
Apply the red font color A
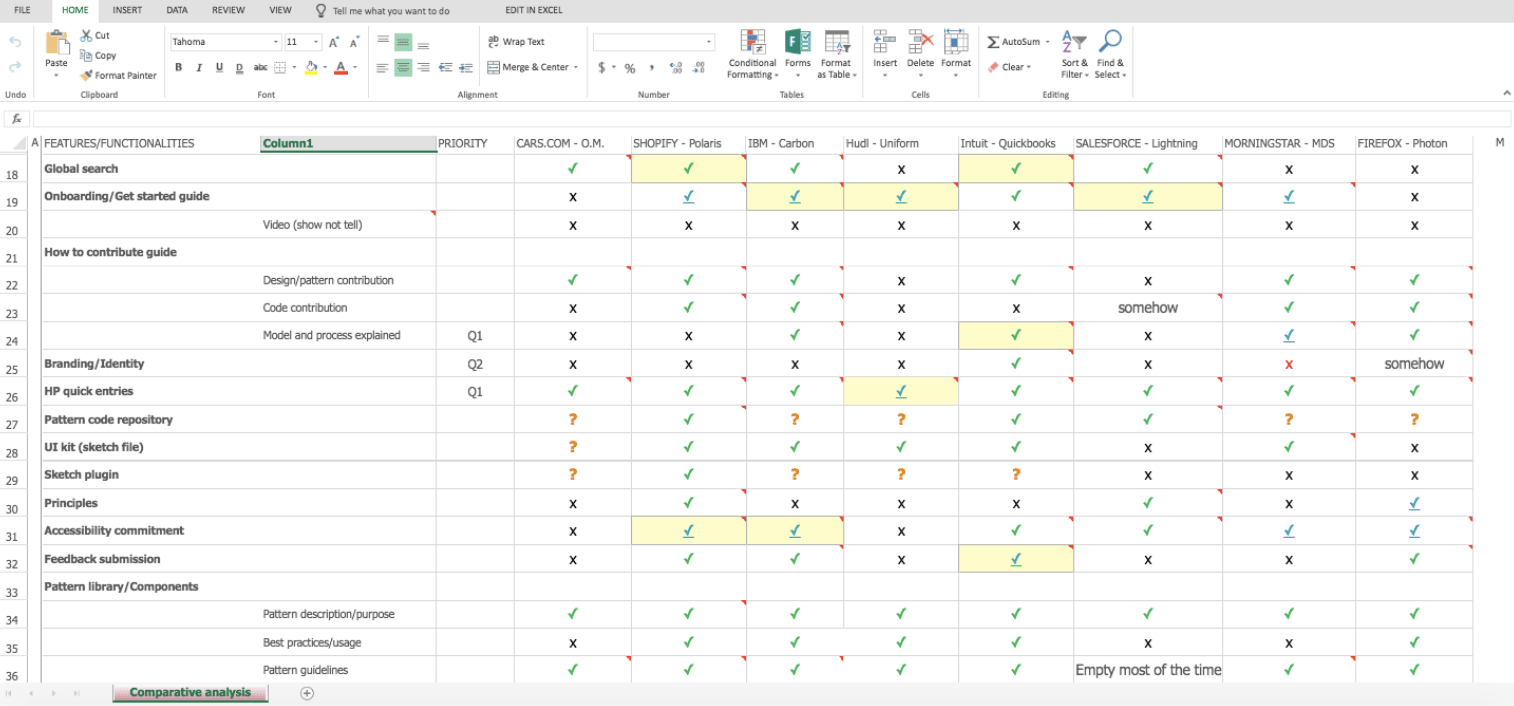340,67
